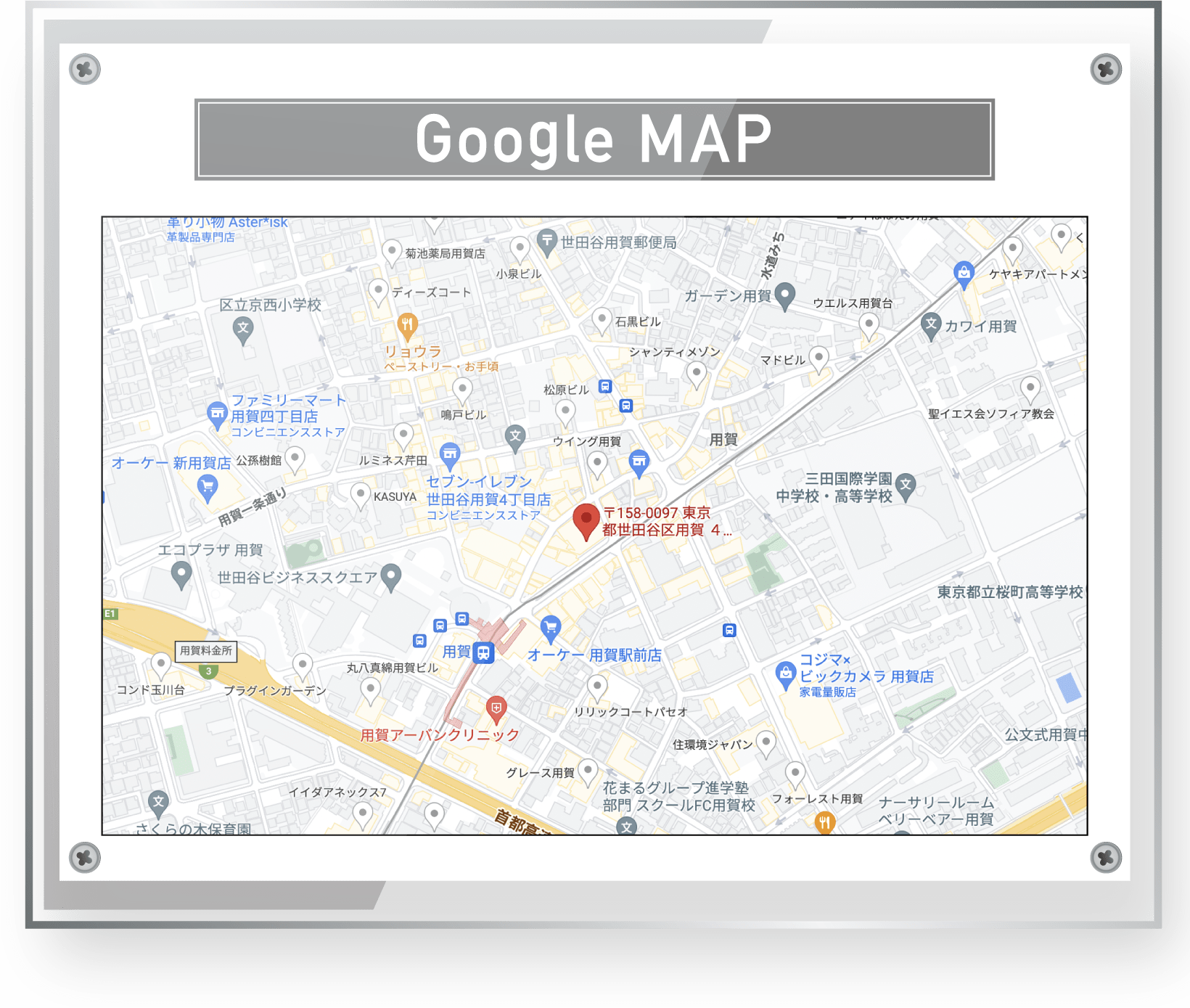1190x1008 pixels.
Task: Click the red location pin at 〒158-0097
Action: coord(586,523)
